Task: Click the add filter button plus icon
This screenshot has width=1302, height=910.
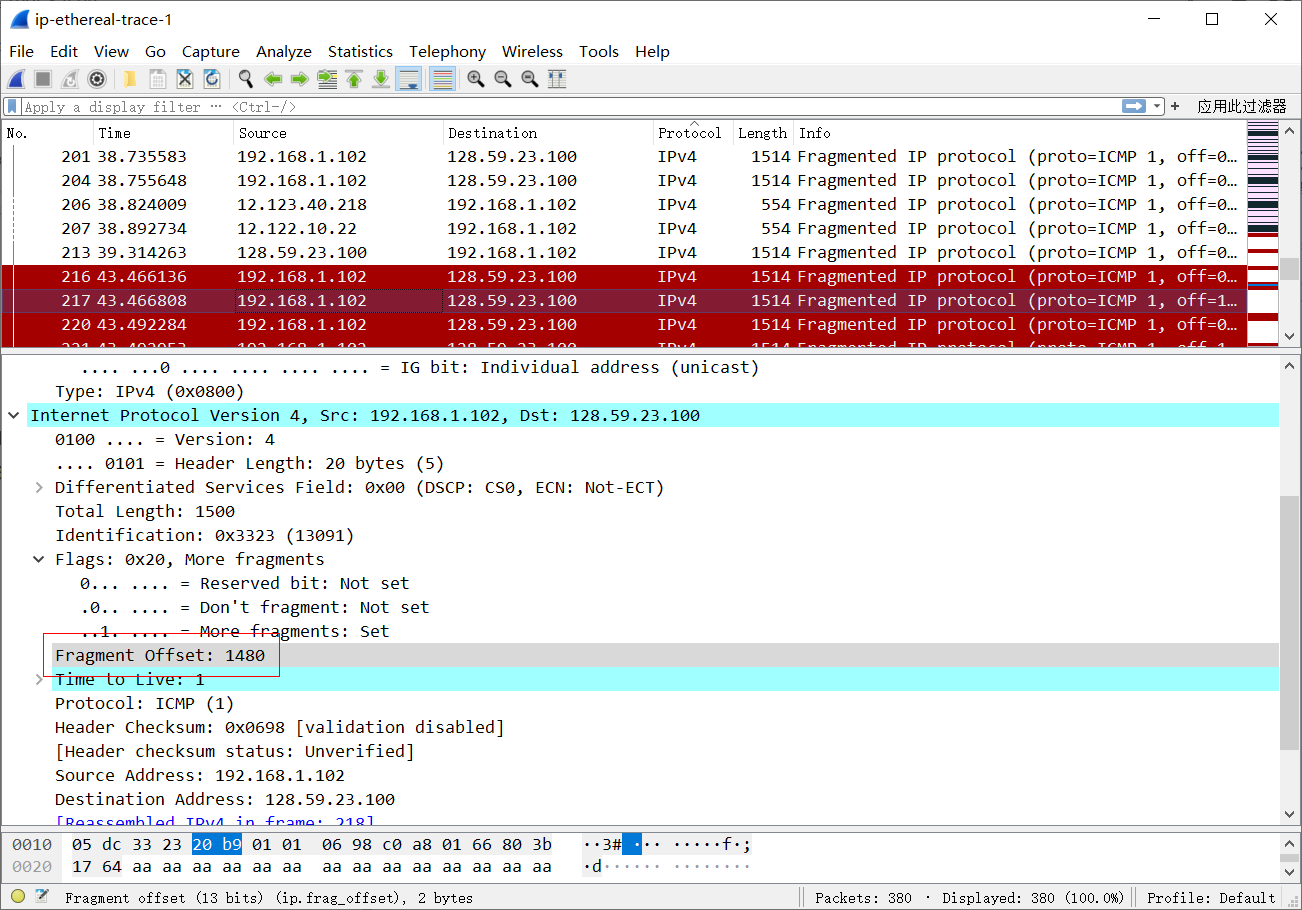Action: pyautogui.click(x=1175, y=106)
